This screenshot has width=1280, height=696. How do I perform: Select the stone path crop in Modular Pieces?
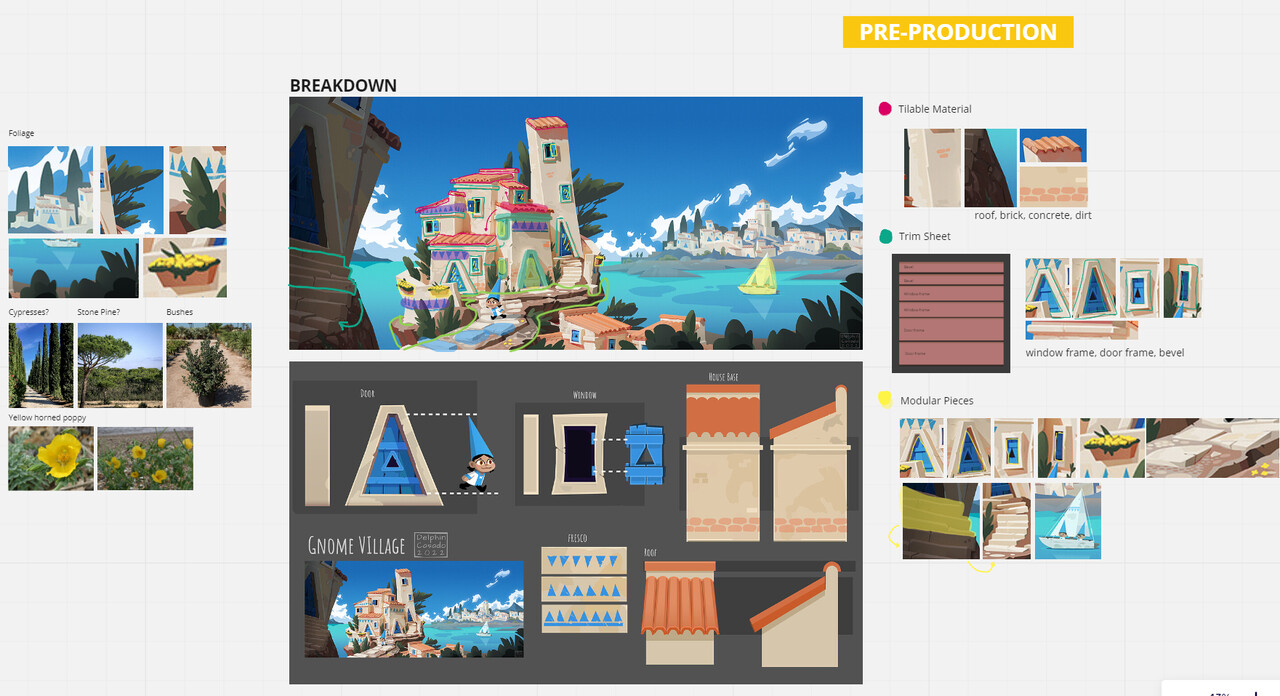(x=1211, y=448)
